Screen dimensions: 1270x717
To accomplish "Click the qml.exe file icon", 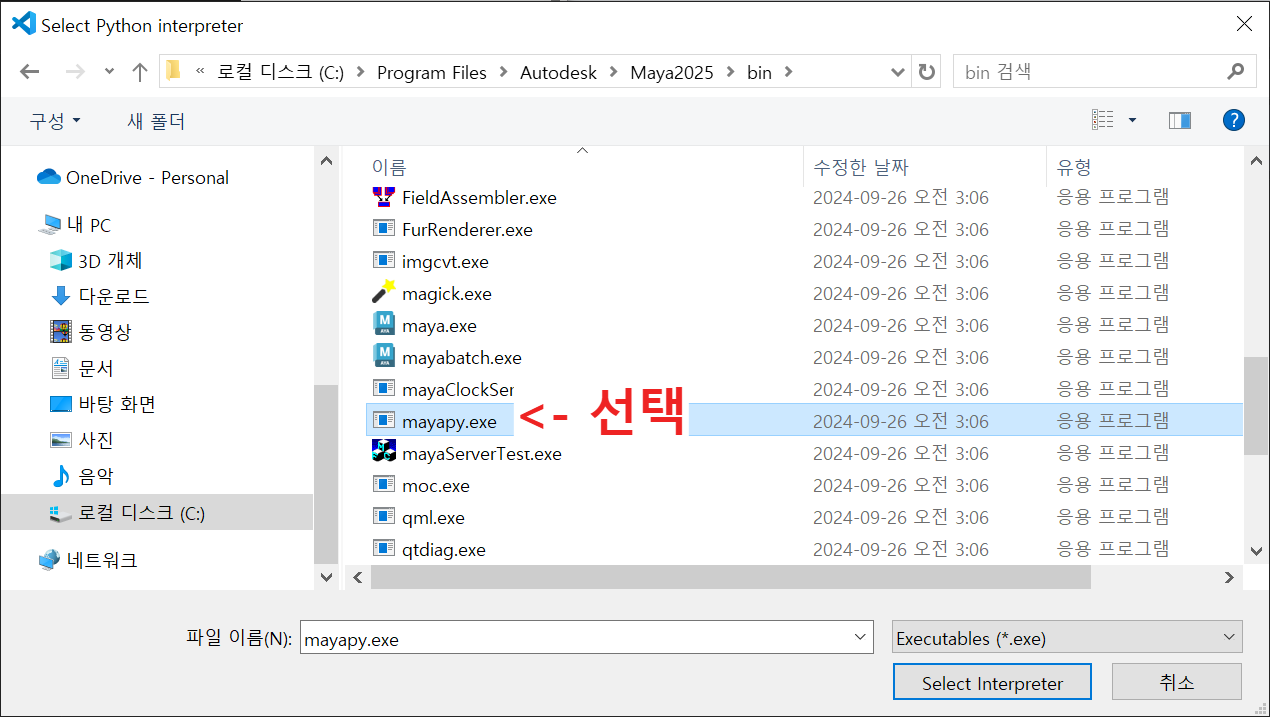I will 384,517.
